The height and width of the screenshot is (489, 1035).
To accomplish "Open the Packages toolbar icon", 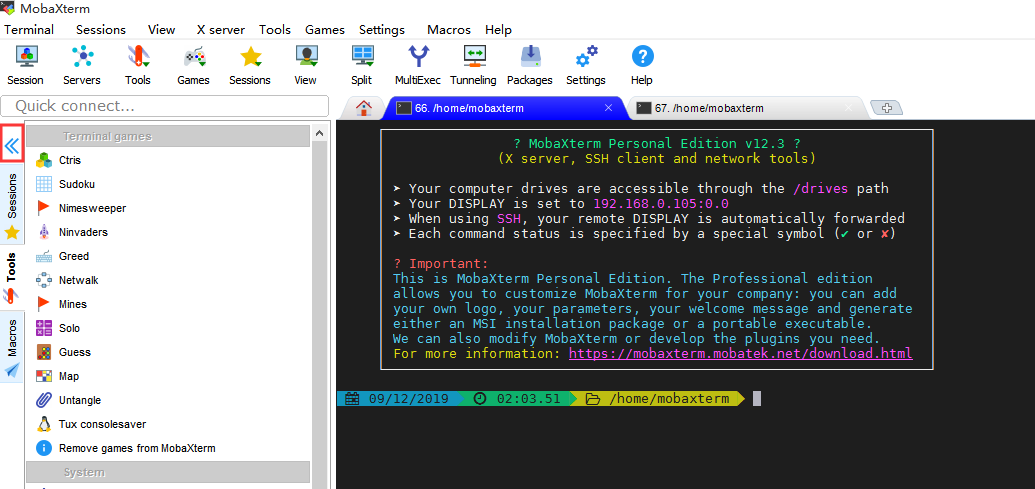I will 529,65.
